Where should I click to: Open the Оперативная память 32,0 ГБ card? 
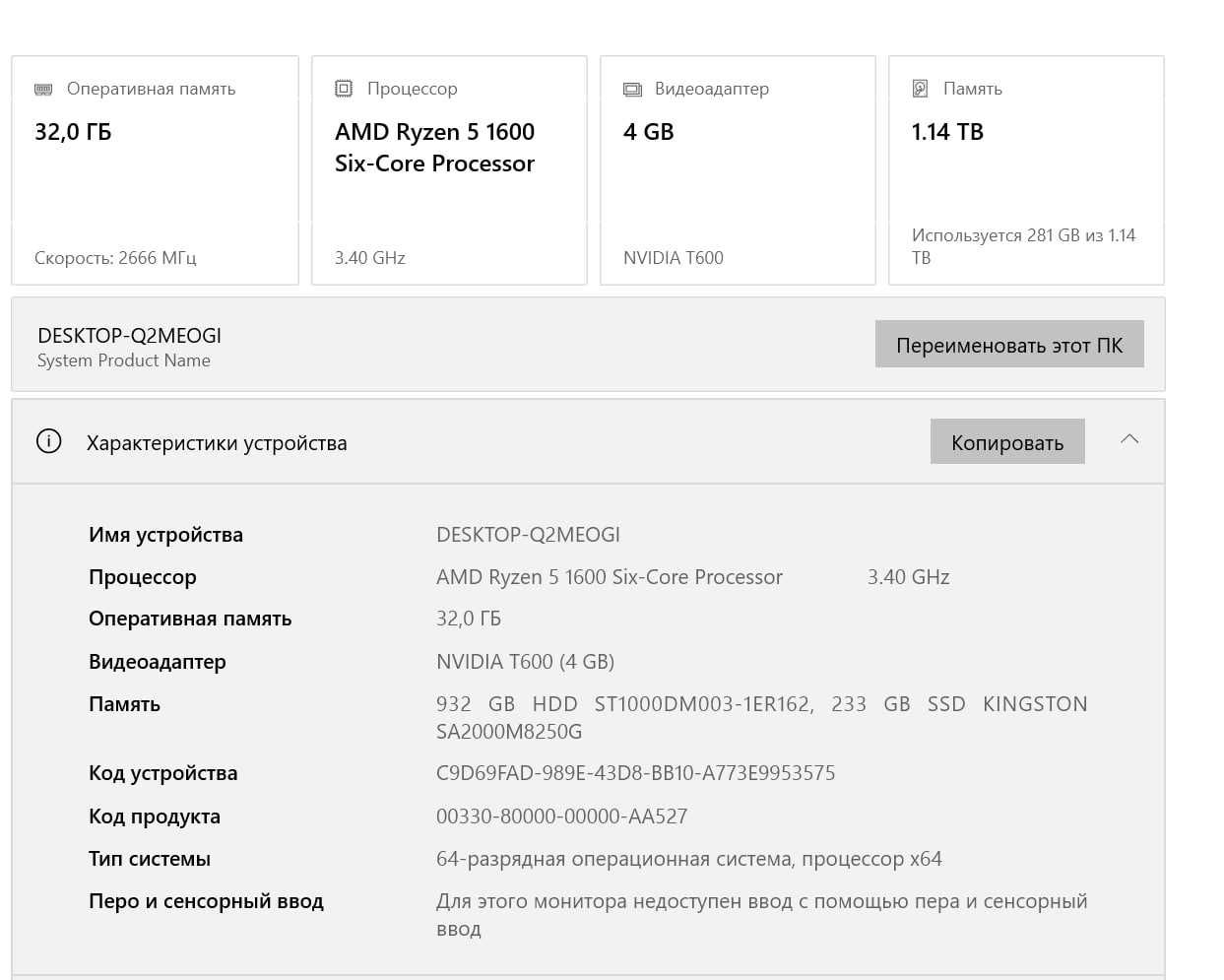click(x=155, y=170)
